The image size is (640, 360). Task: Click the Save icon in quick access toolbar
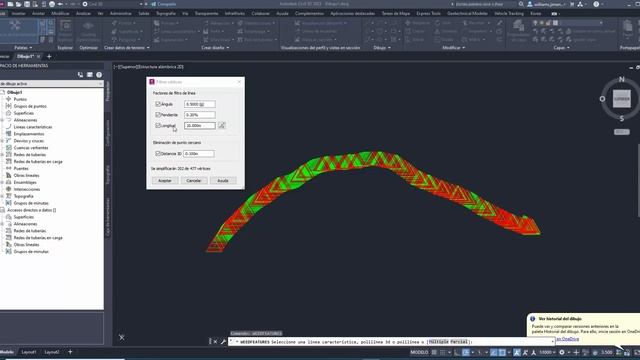27,4
